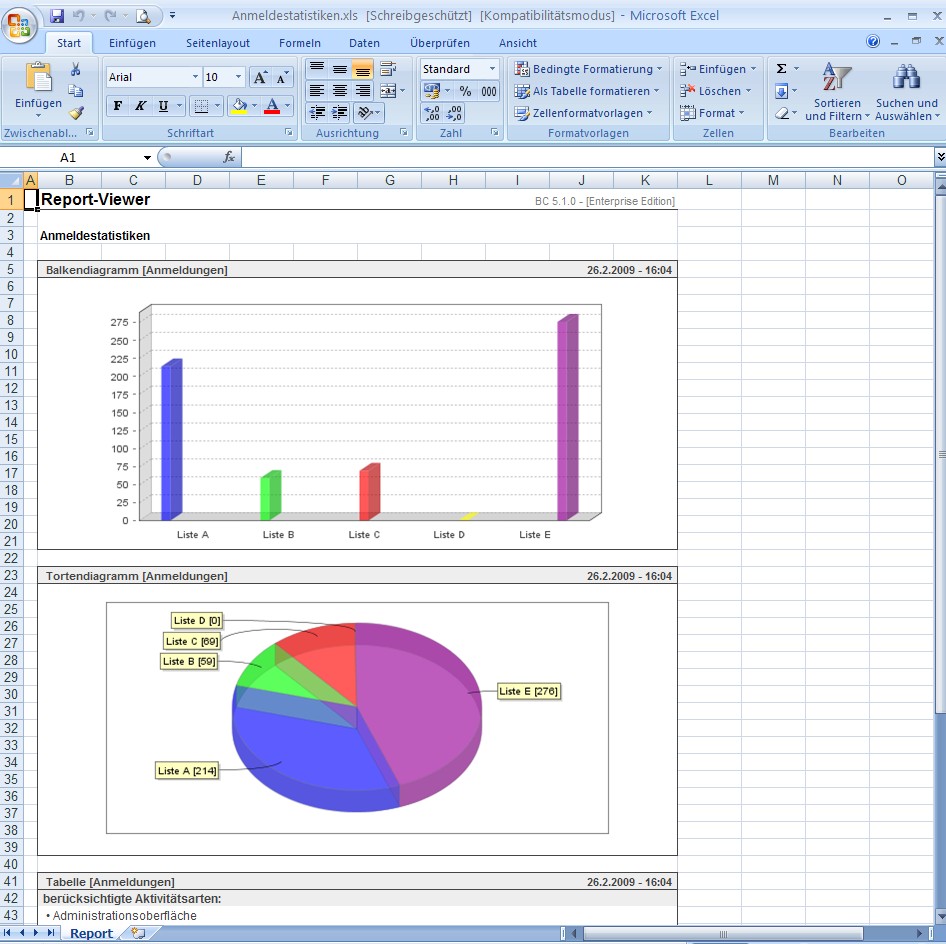The image size is (946, 944).
Task: Expand Als Tabelle formatieren menu
Action: [586, 91]
